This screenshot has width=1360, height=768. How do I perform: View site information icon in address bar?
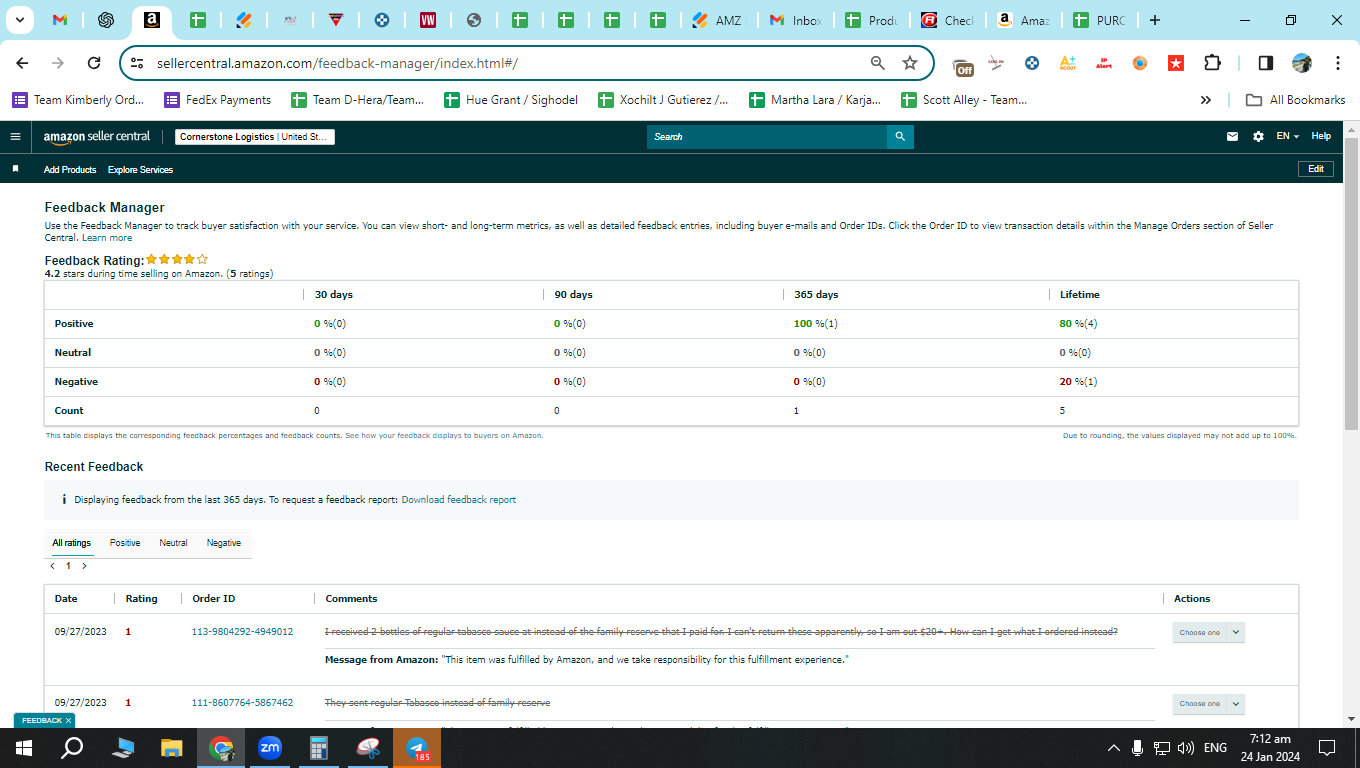point(137,63)
